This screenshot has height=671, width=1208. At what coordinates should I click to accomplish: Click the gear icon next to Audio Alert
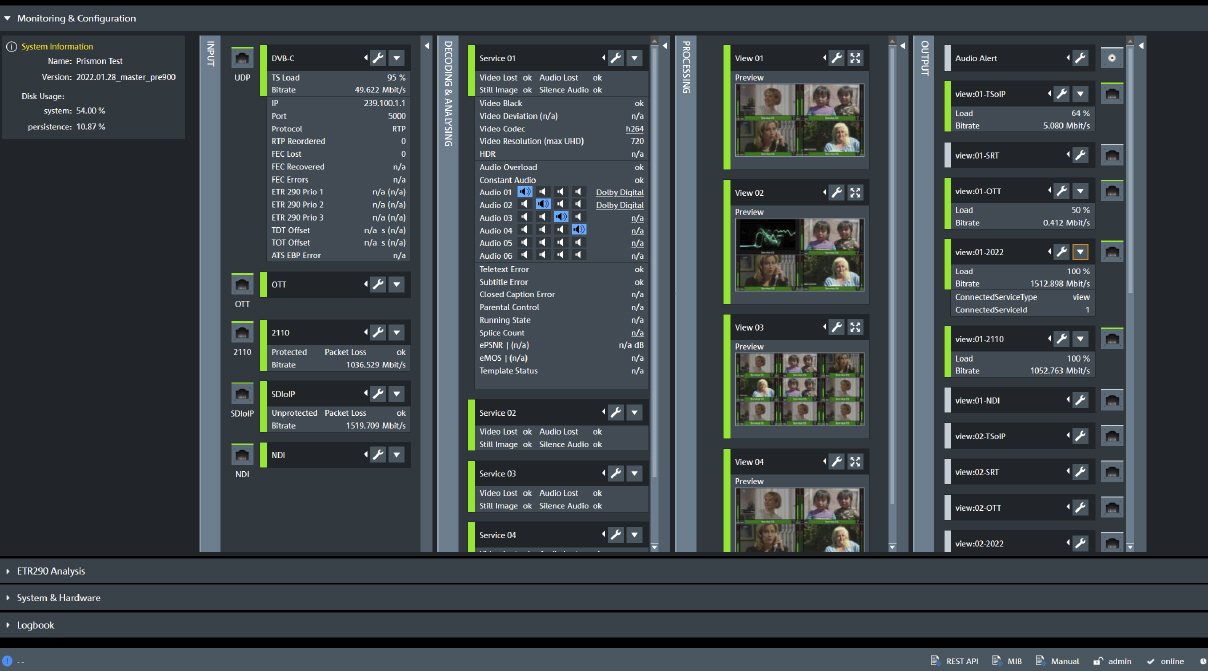pos(1112,57)
